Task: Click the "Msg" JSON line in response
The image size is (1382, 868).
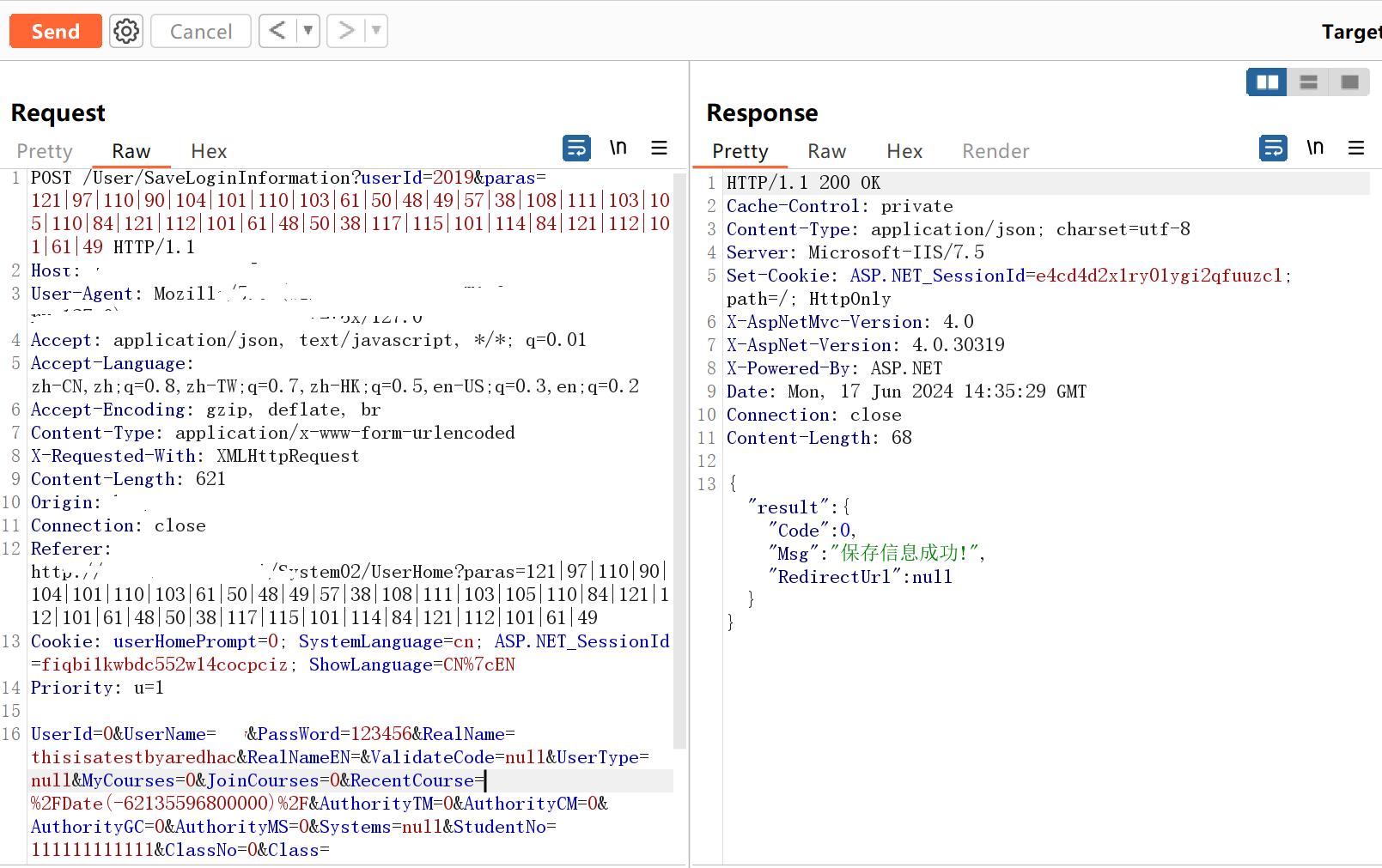Action: (x=877, y=554)
